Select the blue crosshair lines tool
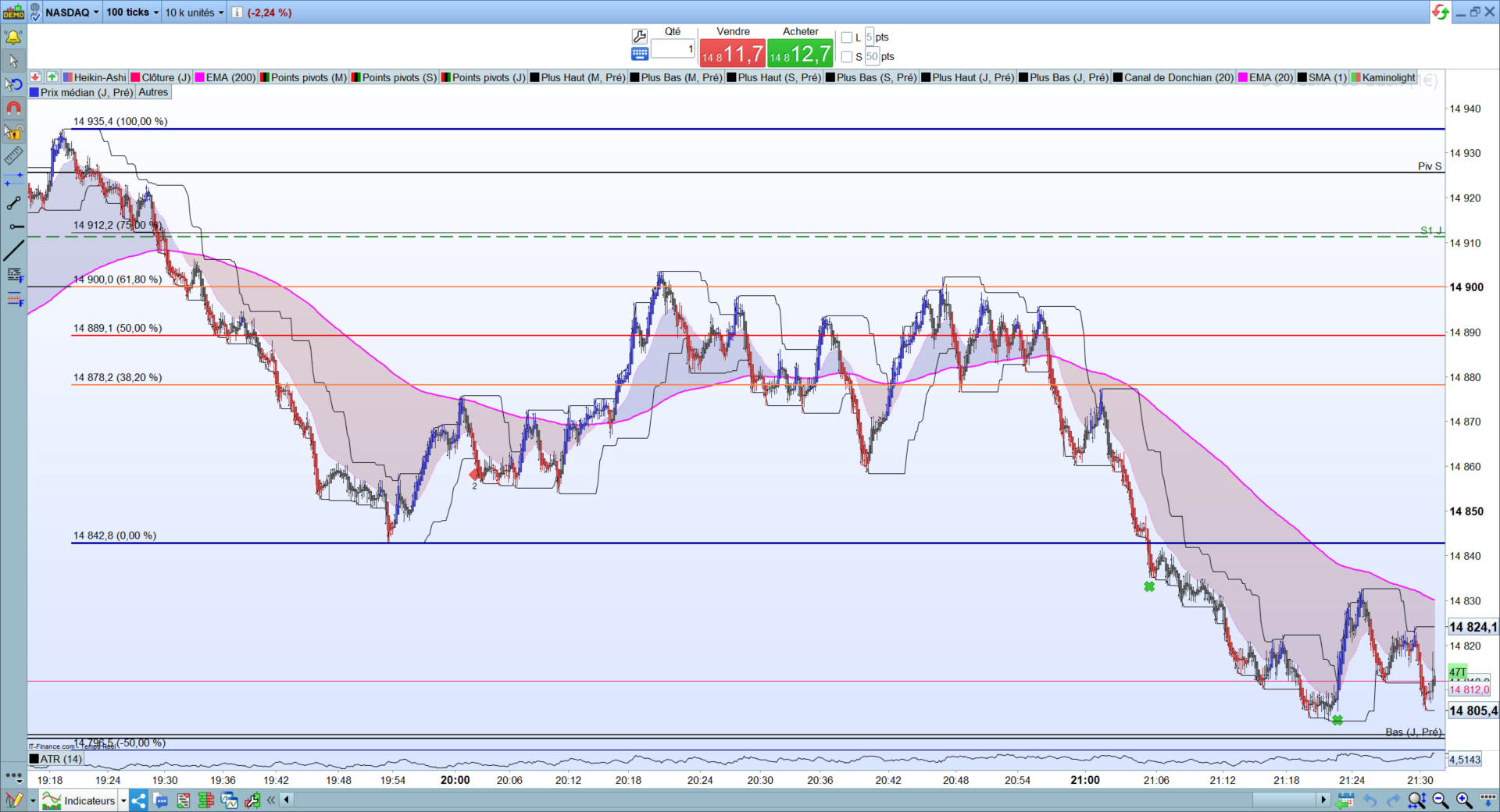 (x=13, y=180)
